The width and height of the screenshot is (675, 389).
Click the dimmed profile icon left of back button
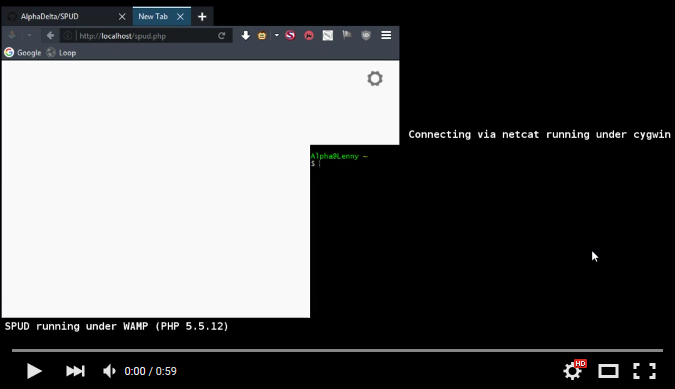(12, 36)
